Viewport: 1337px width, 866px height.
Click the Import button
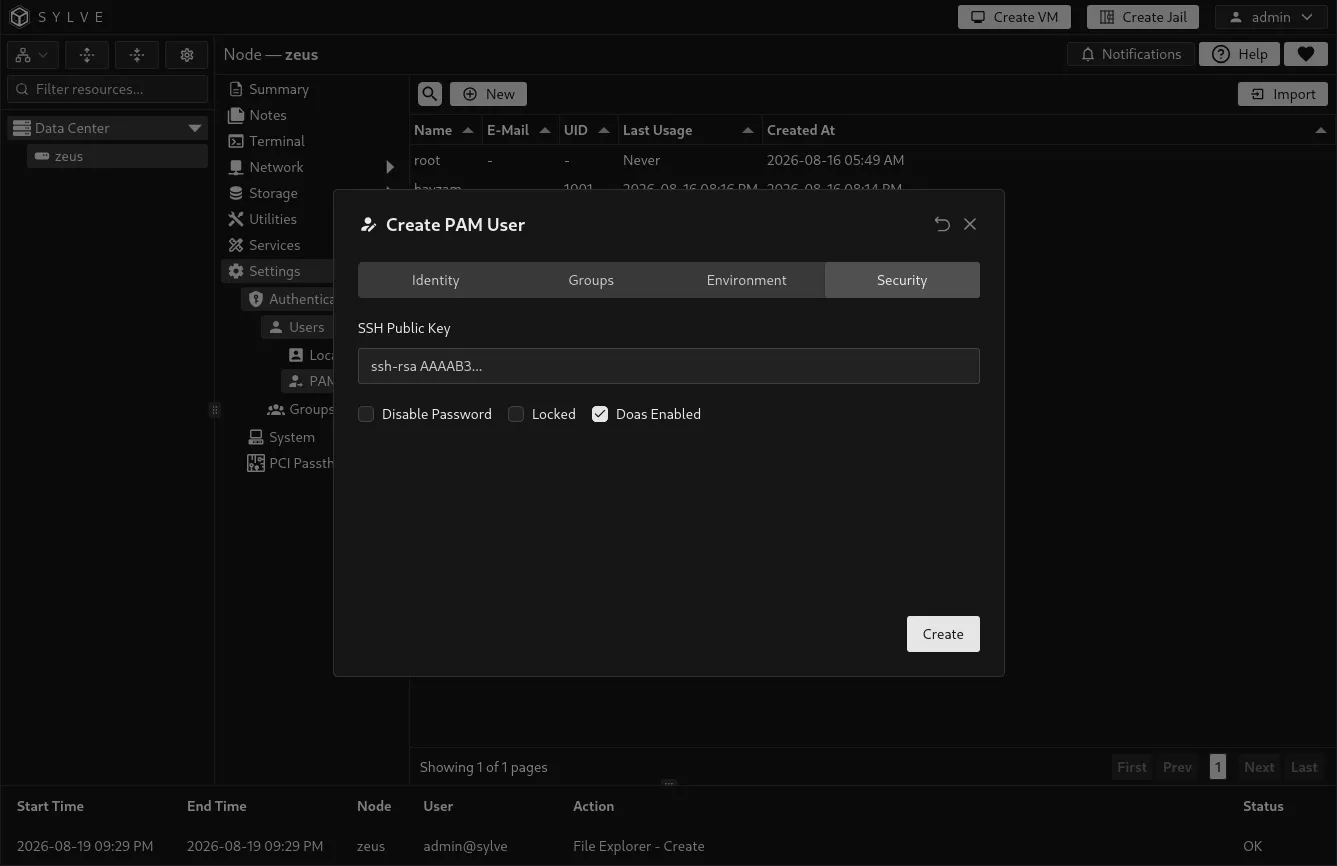(x=1283, y=94)
